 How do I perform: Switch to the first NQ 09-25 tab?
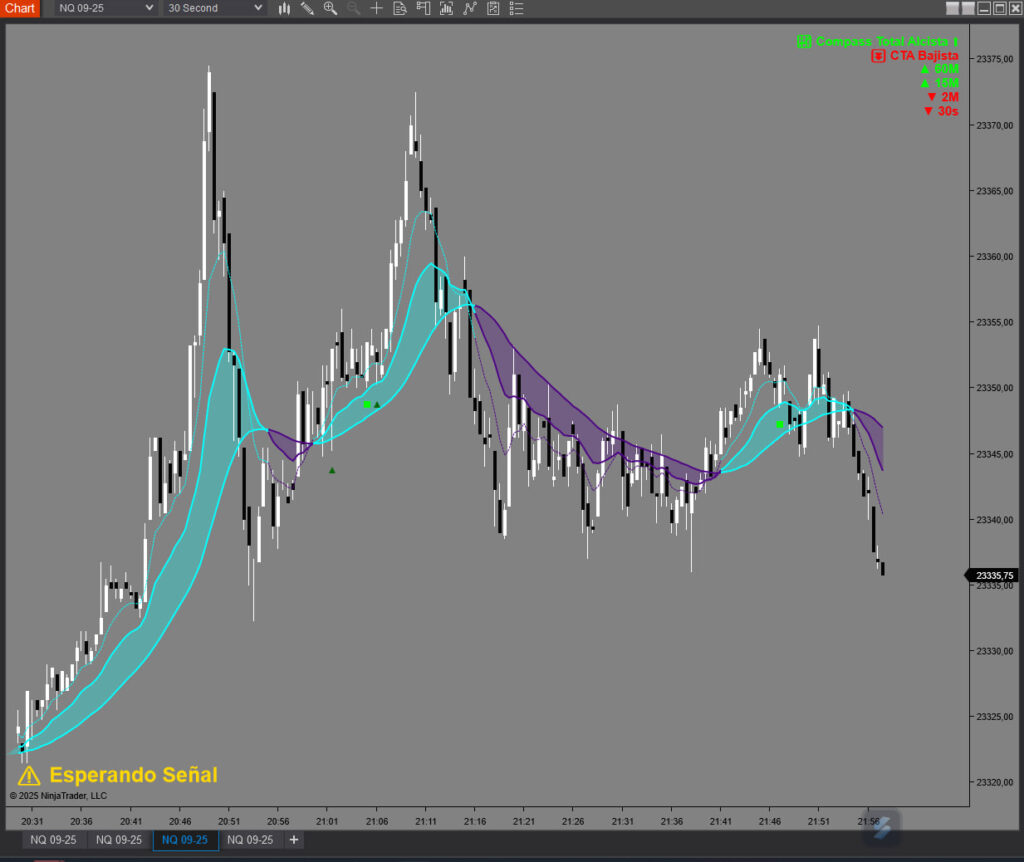coord(54,840)
